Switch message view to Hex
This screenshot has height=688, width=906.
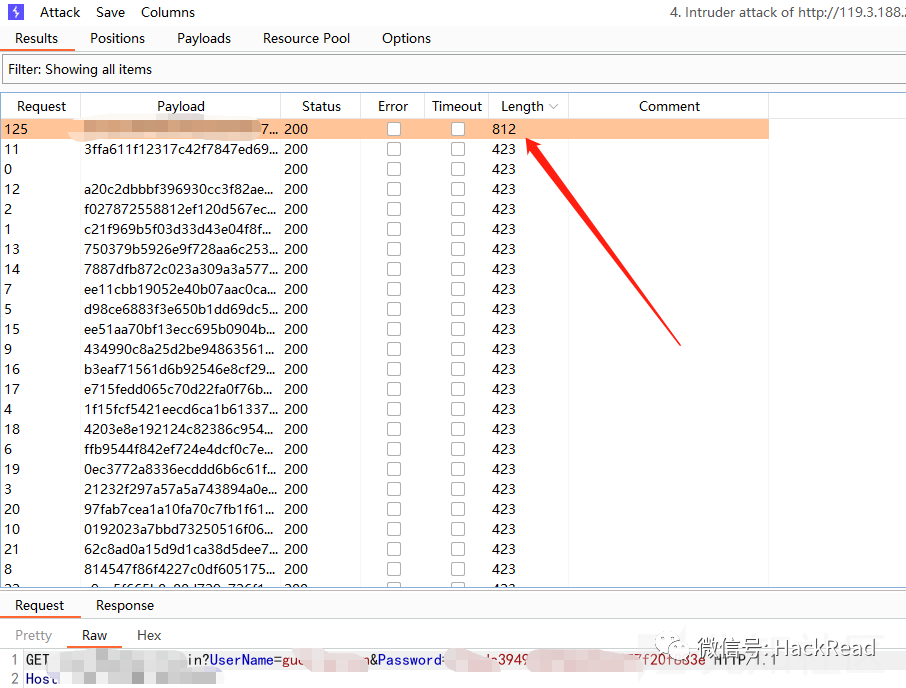pos(149,635)
